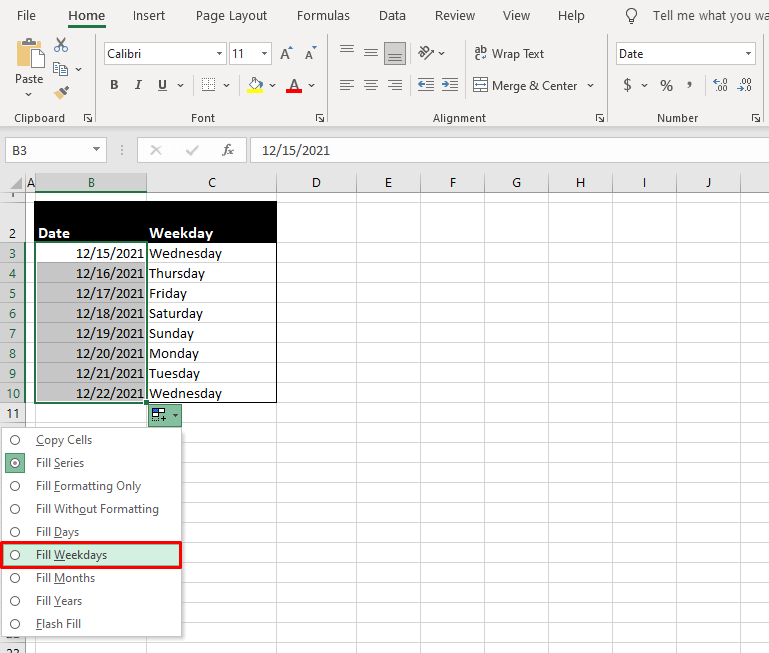Click the Cut scissors icon
Screen dimensions: 769x653
pyautogui.click(x=61, y=45)
